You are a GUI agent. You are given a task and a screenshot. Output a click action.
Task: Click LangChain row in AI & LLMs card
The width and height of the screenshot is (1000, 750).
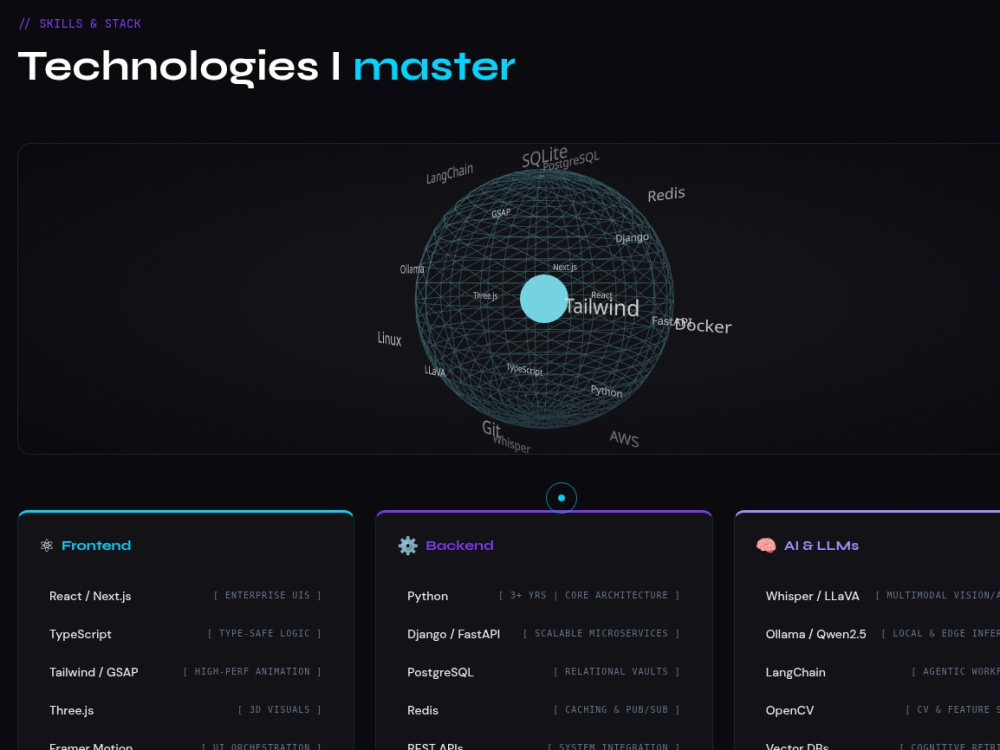[x=883, y=672]
